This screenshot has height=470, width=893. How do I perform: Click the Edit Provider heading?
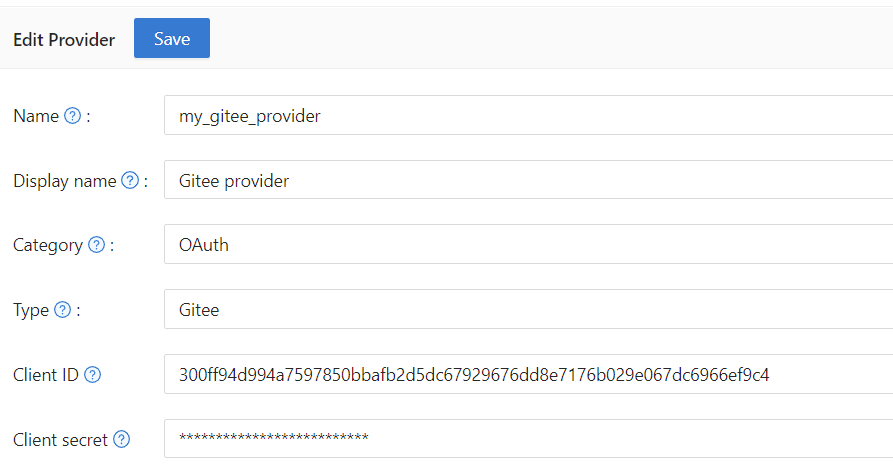[x=64, y=40]
